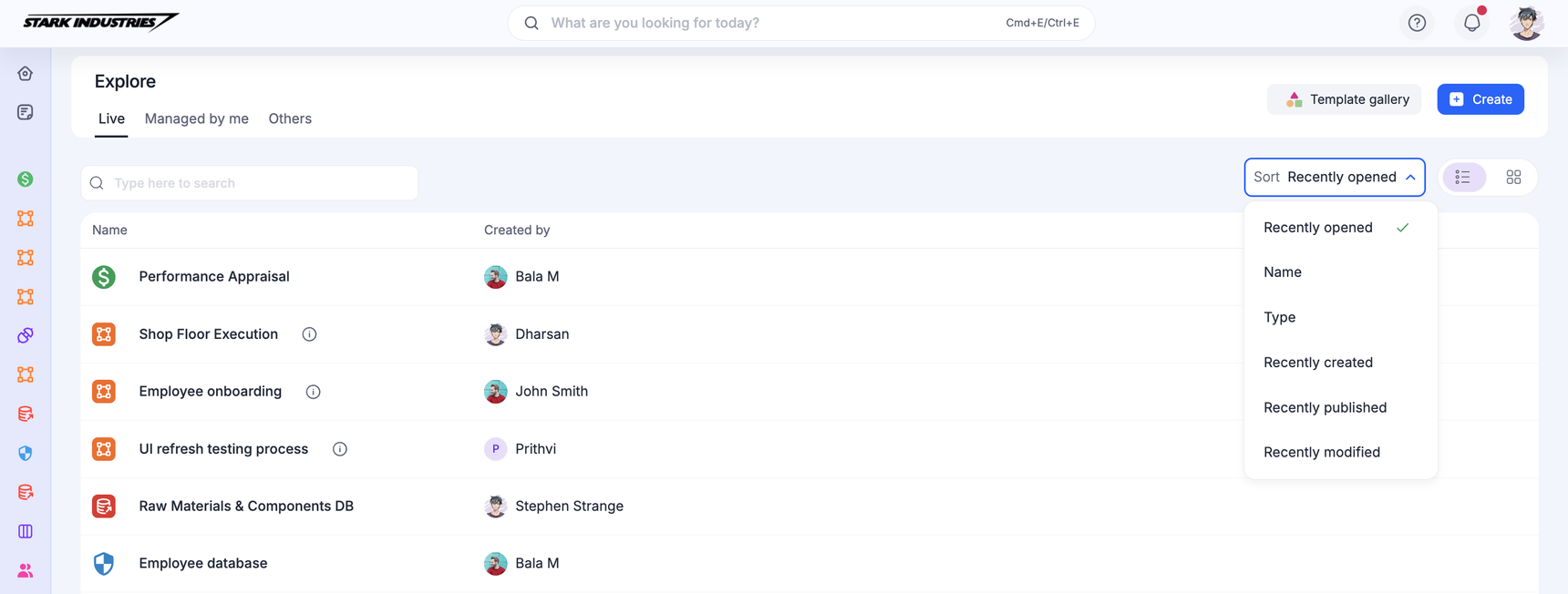Open the Others tab

[x=290, y=118]
